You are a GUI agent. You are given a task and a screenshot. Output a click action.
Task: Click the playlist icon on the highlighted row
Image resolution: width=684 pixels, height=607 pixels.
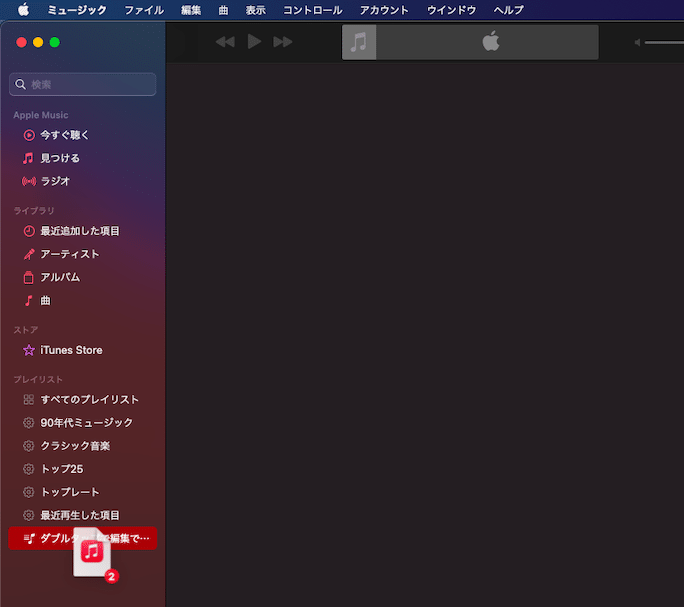click(29, 538)
